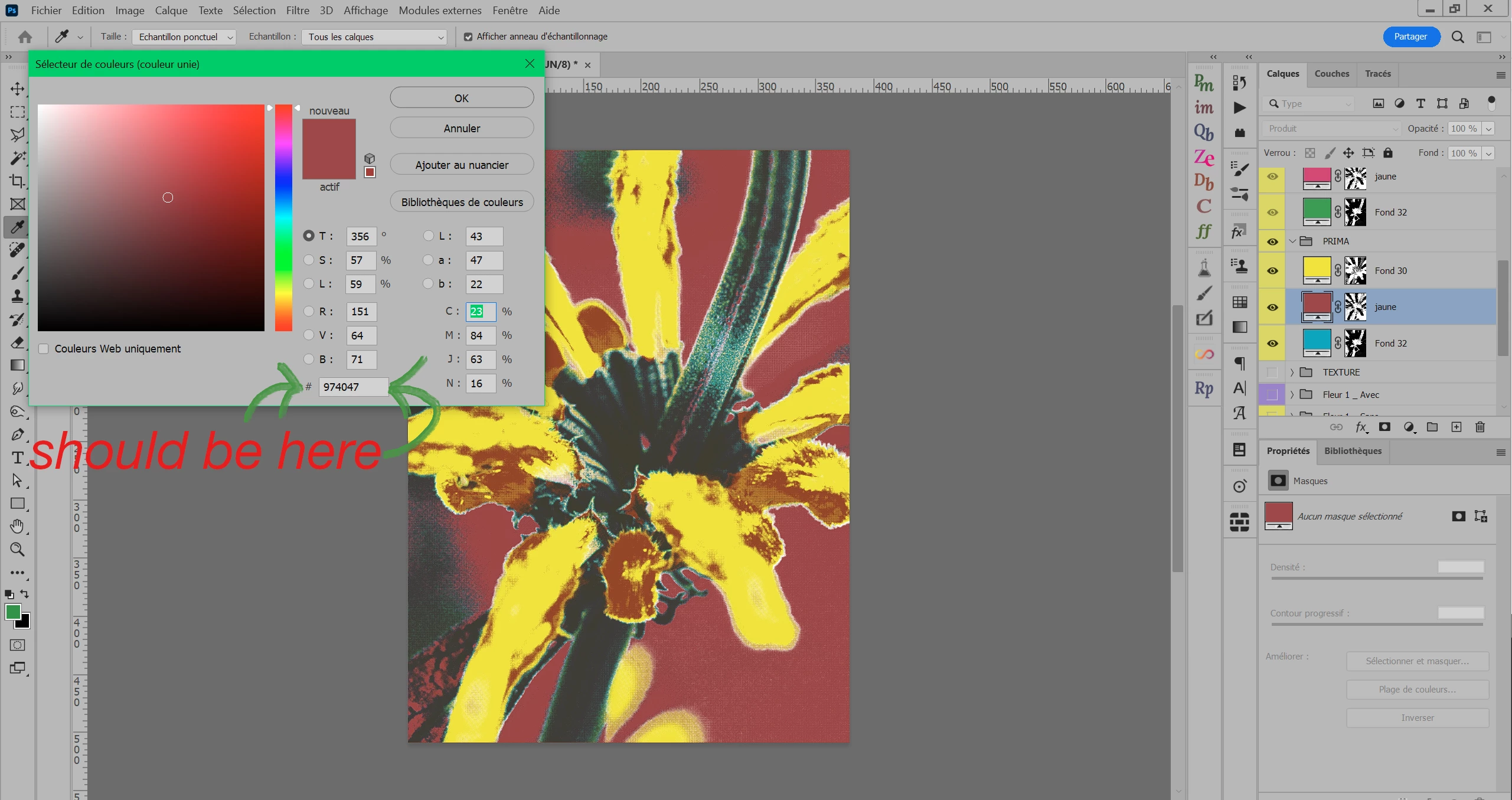This screenshot has height=800, width=1512.
Task: Select the Zoom tool
Action: (x=17, y=550)
